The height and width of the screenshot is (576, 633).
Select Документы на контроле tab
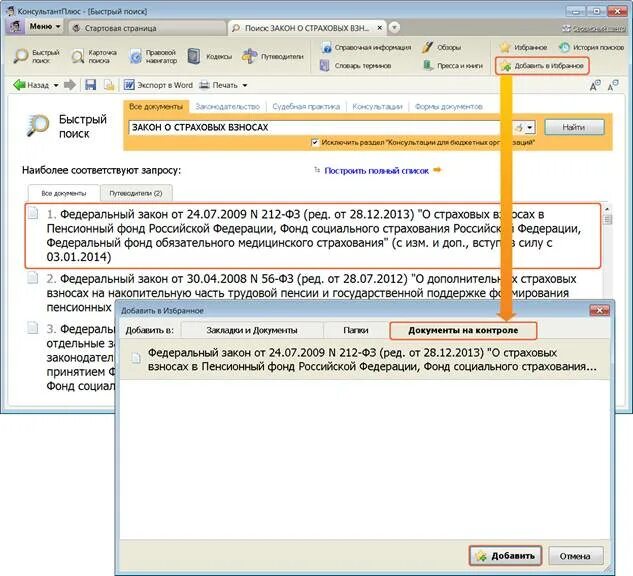click(x=463, y=330)
